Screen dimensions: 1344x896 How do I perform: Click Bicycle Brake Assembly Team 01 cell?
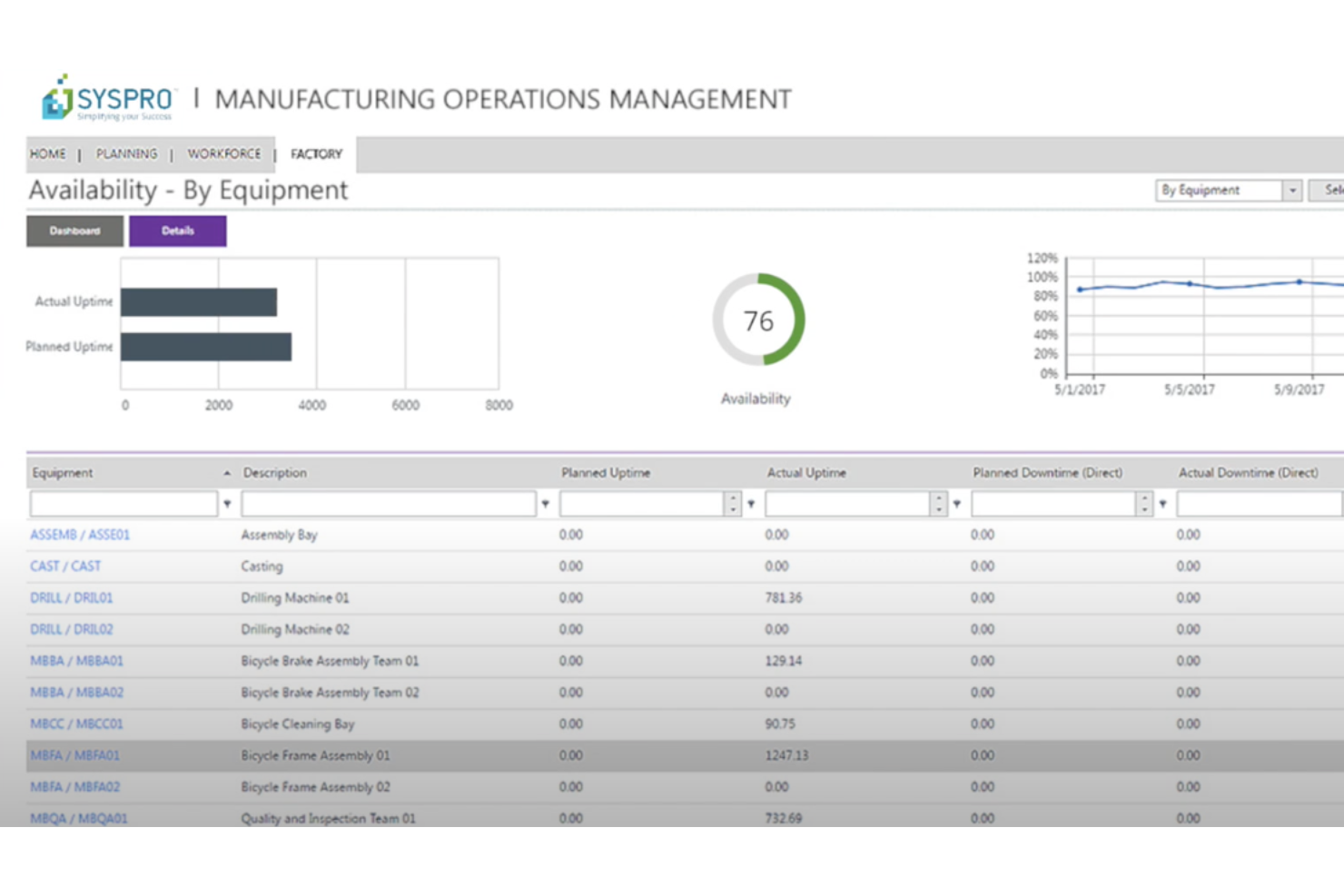(x=330, y=661)
